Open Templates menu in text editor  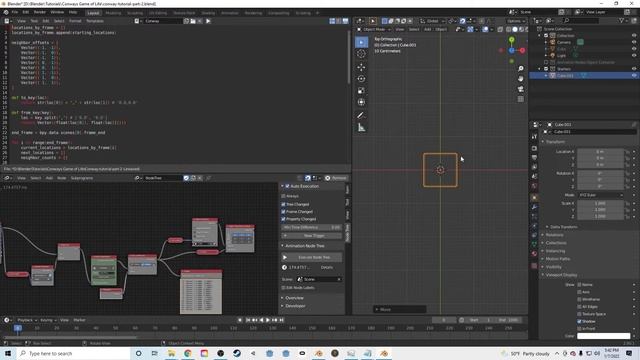95,21
